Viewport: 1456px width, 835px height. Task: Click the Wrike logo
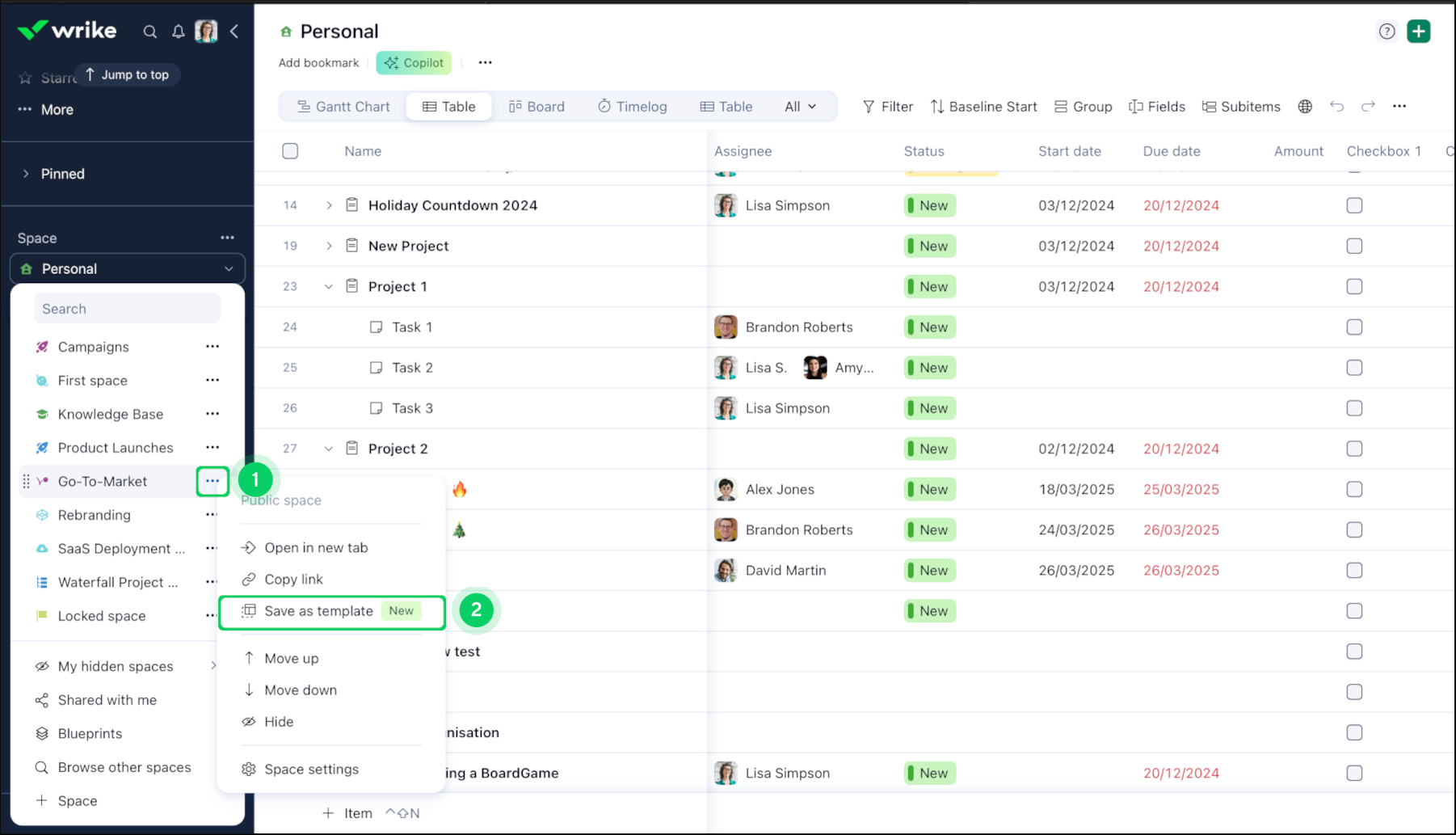click(67, 31)
